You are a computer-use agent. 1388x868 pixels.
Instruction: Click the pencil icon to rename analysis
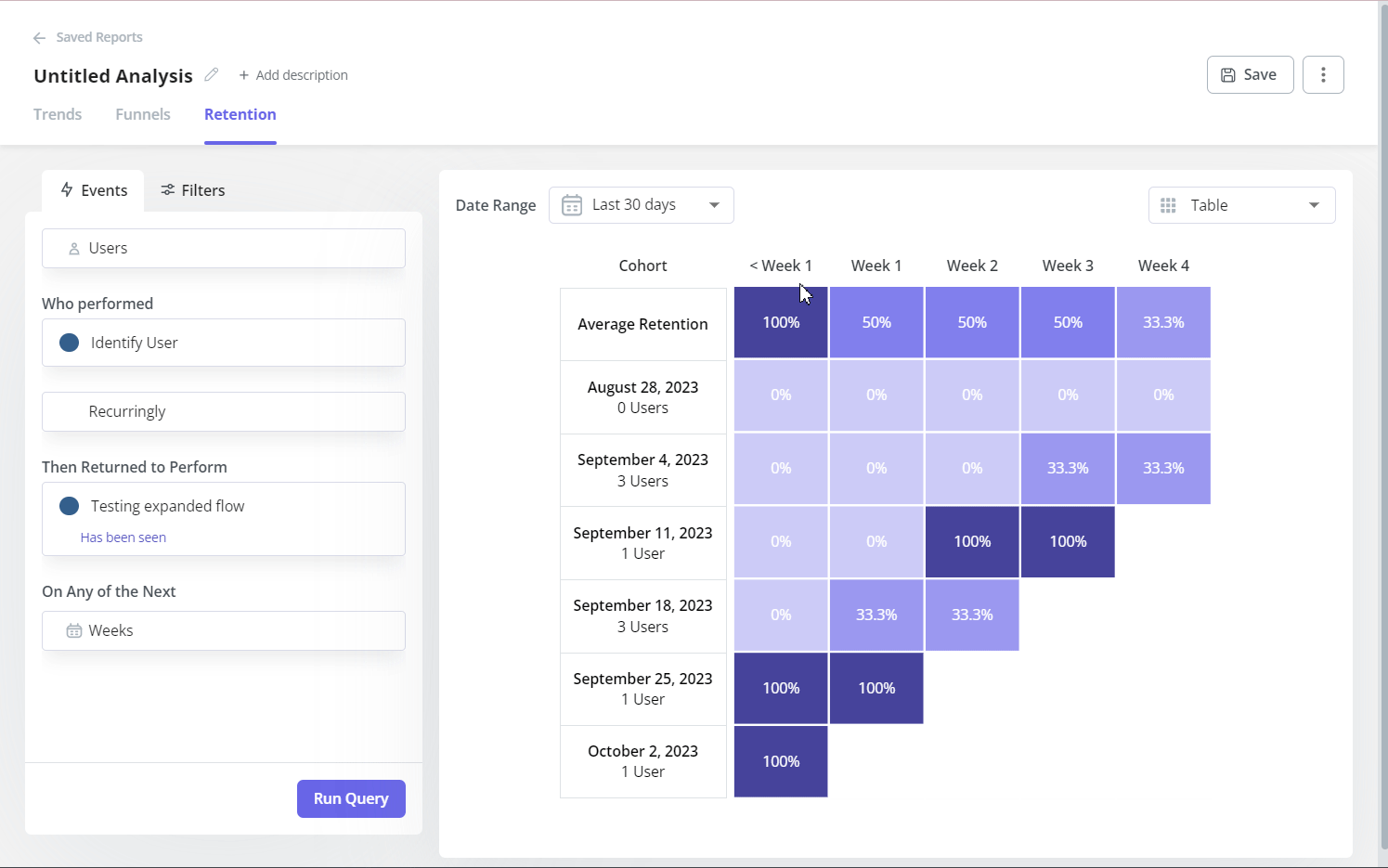[212, 74]
